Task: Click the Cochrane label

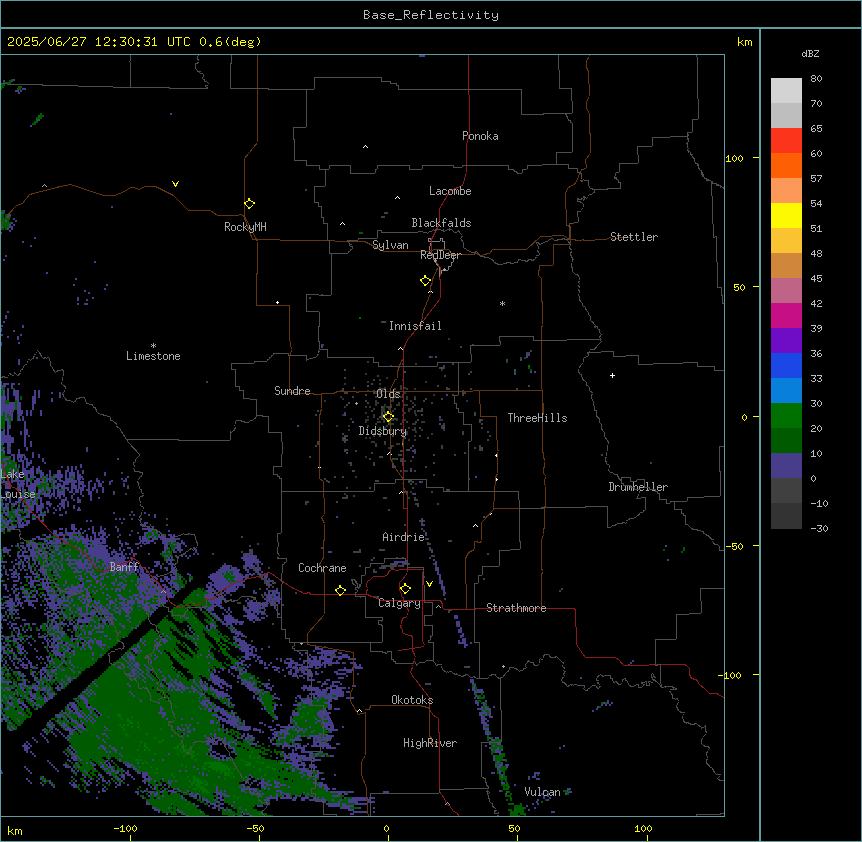Action: [322, 568]
